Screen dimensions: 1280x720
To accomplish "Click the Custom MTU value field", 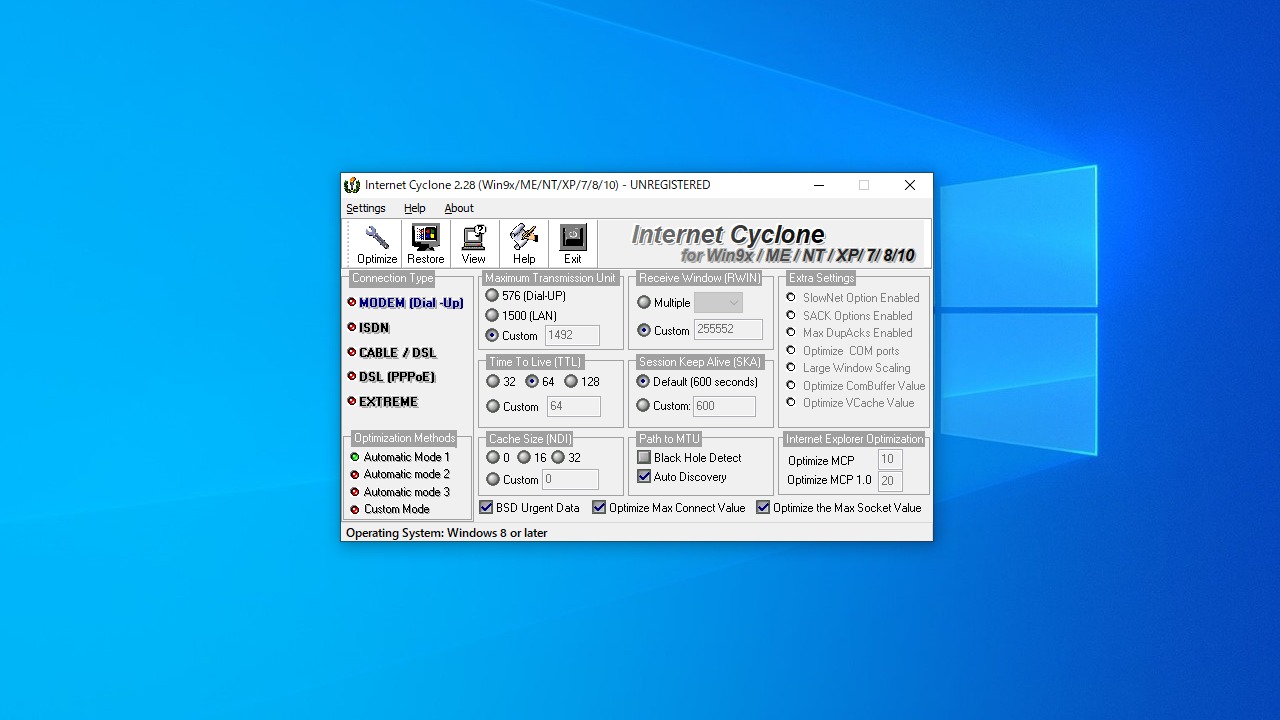I will [572, 336].
